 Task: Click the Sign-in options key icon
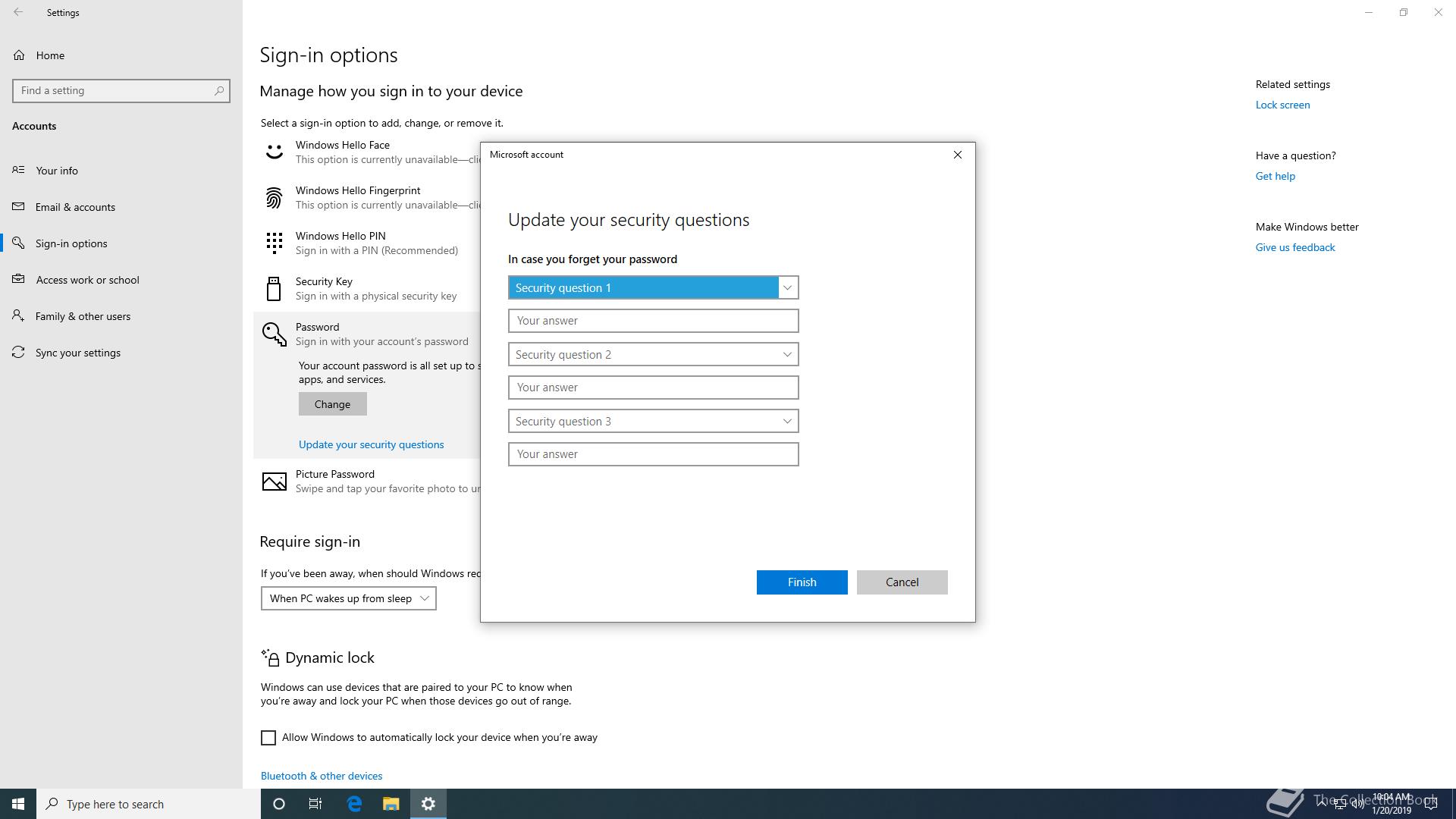pos(18,243)
